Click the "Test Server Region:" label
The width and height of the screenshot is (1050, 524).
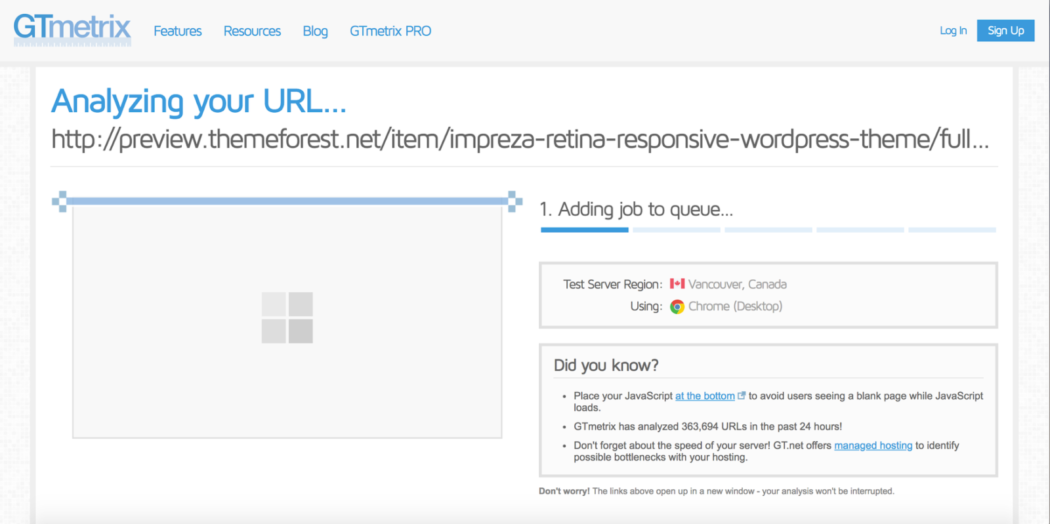(x=613, y=284)
